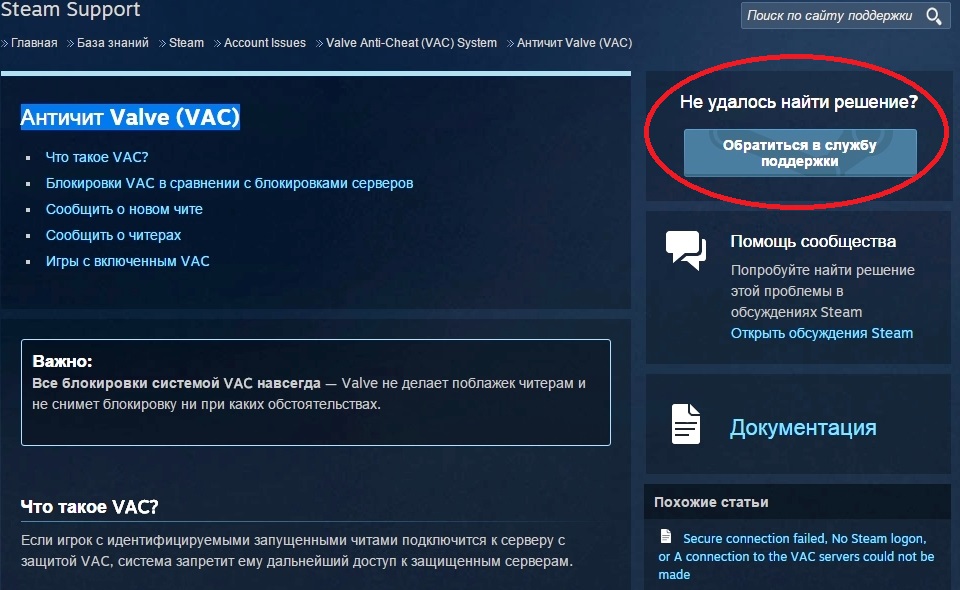960x590 pixels.
Task: Open Account Issues breadcrumb
Action: point(264,43)
